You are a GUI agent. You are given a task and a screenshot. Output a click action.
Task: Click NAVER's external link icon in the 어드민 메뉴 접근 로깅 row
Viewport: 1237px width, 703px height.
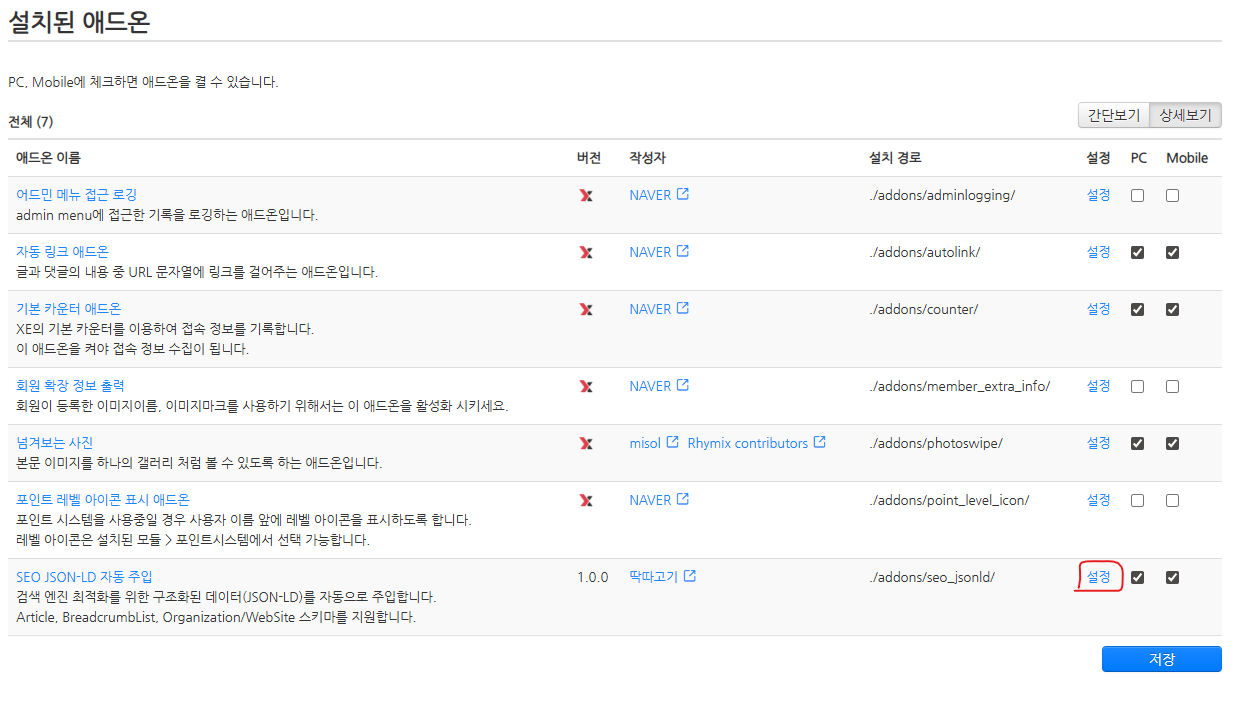click(684, 193)
